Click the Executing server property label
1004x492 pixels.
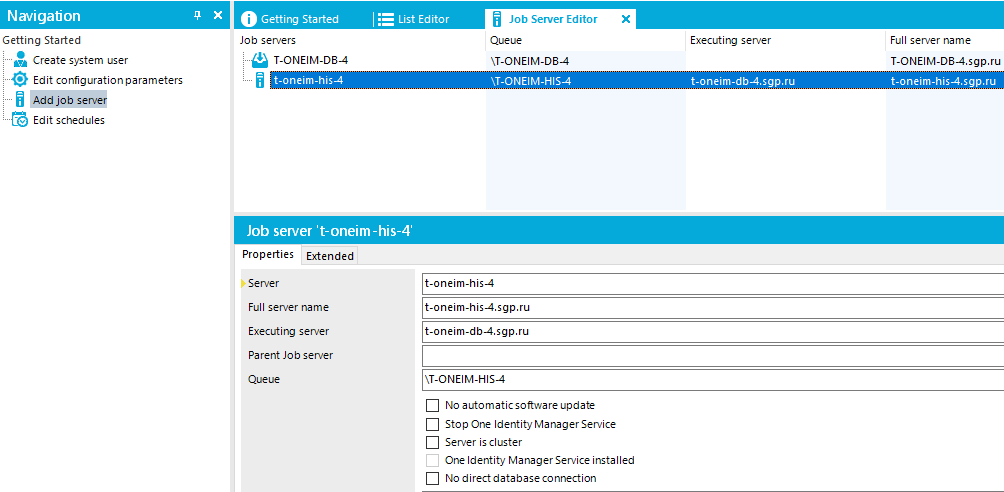(288, 331)
